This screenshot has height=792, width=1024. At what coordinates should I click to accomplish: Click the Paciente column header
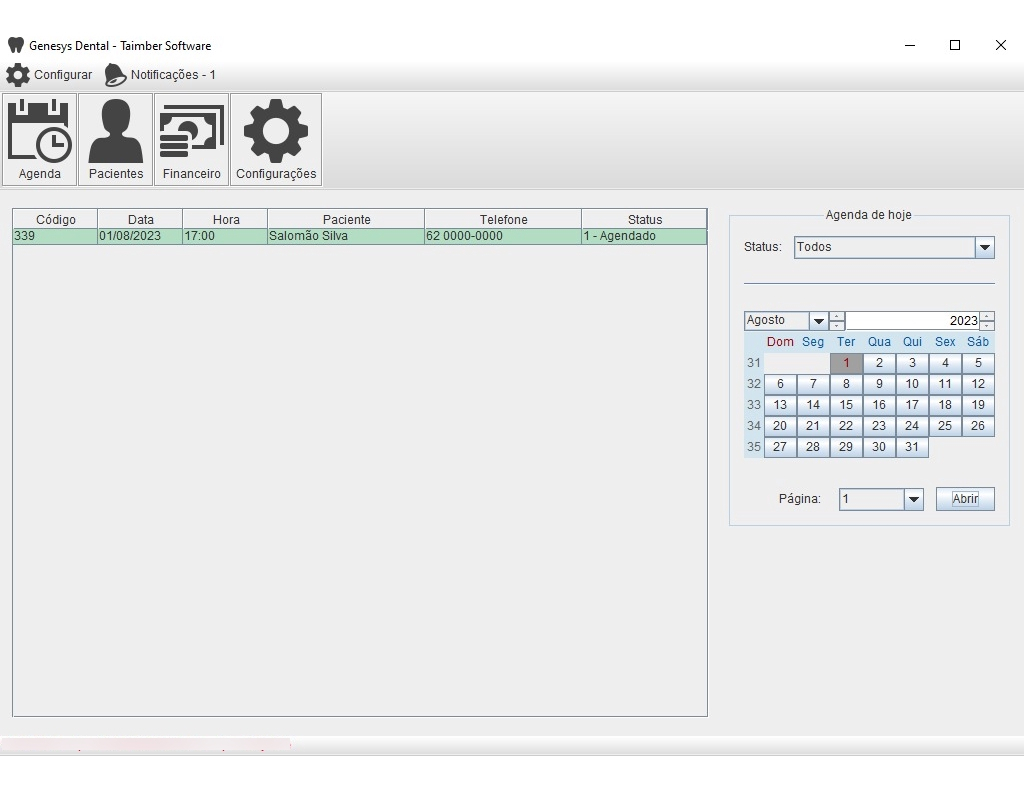(346, 219)
